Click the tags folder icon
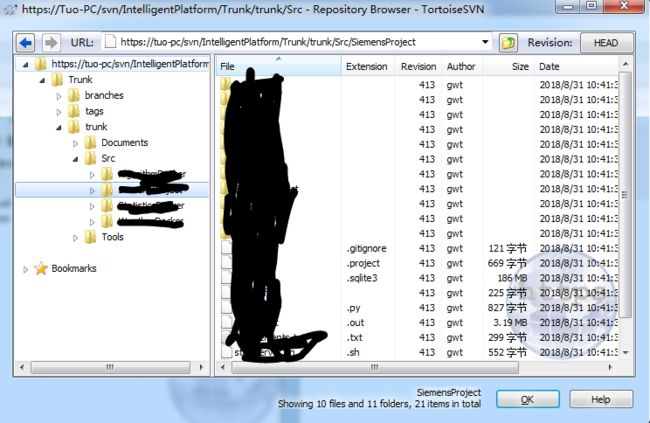This screenshot has height=423, width=650. (74, 111)
